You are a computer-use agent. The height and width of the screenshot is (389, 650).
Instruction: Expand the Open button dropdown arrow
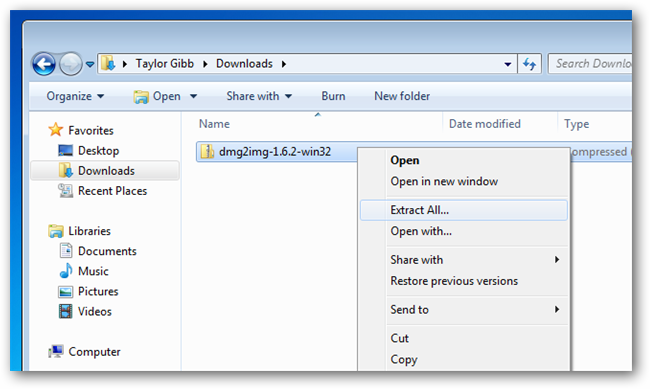tap(193, 96)
